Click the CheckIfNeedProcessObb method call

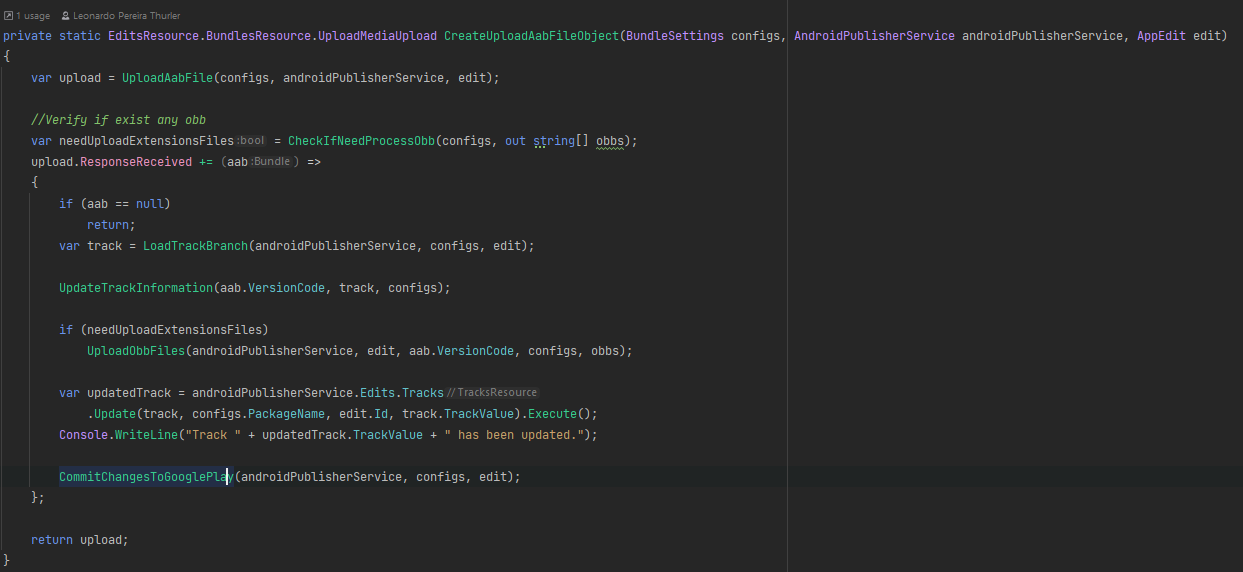(361, 141)
